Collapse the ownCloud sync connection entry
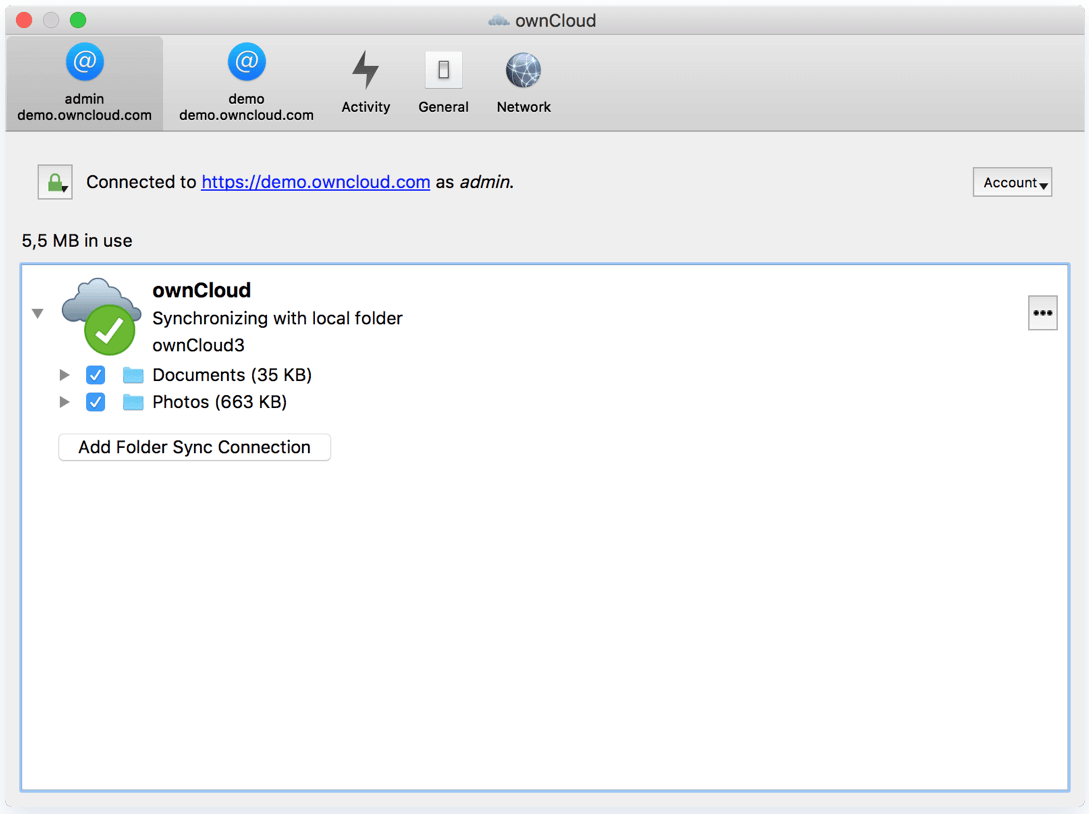The image size is (1089, 814). pos(37,313)
